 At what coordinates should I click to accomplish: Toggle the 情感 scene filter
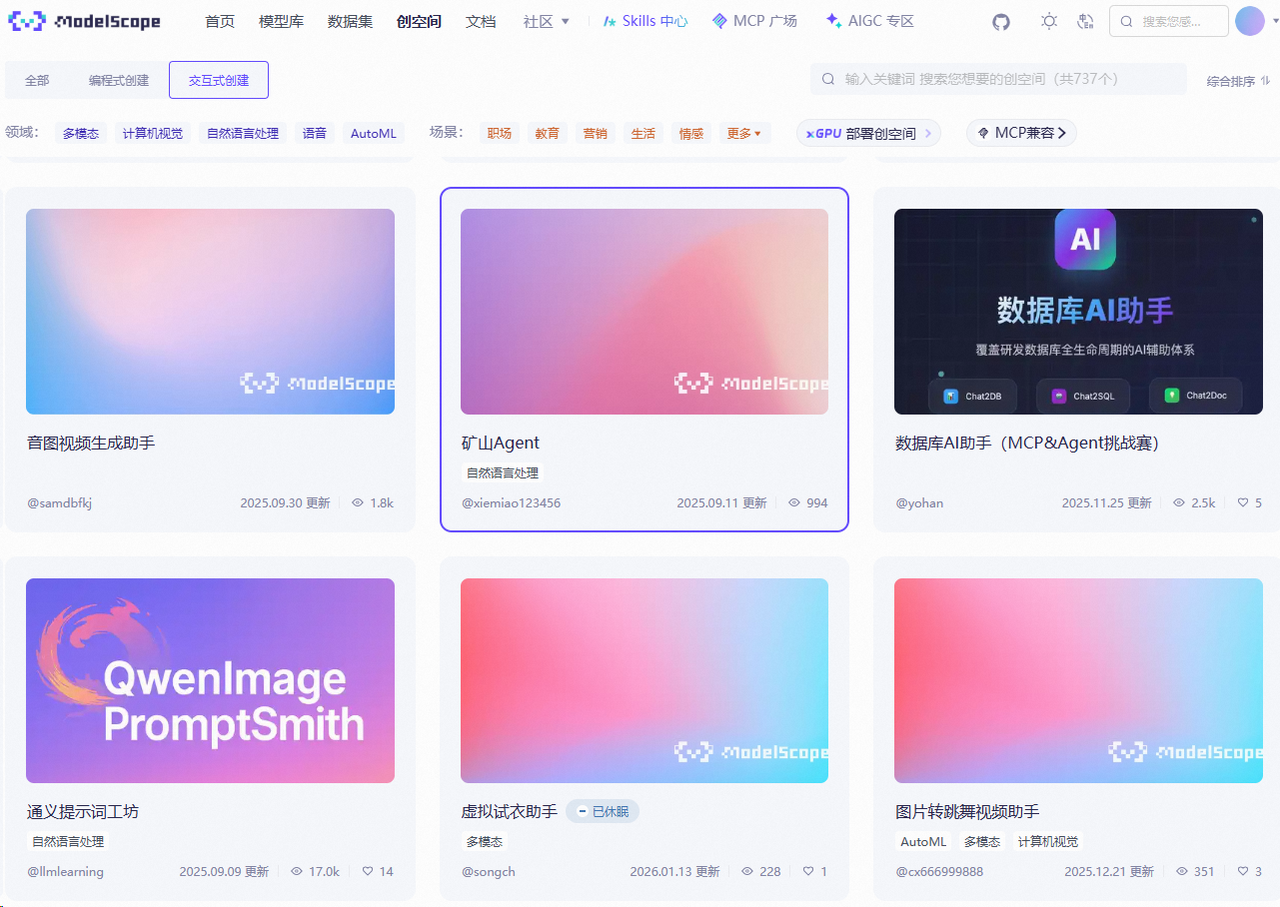point(691,133)
